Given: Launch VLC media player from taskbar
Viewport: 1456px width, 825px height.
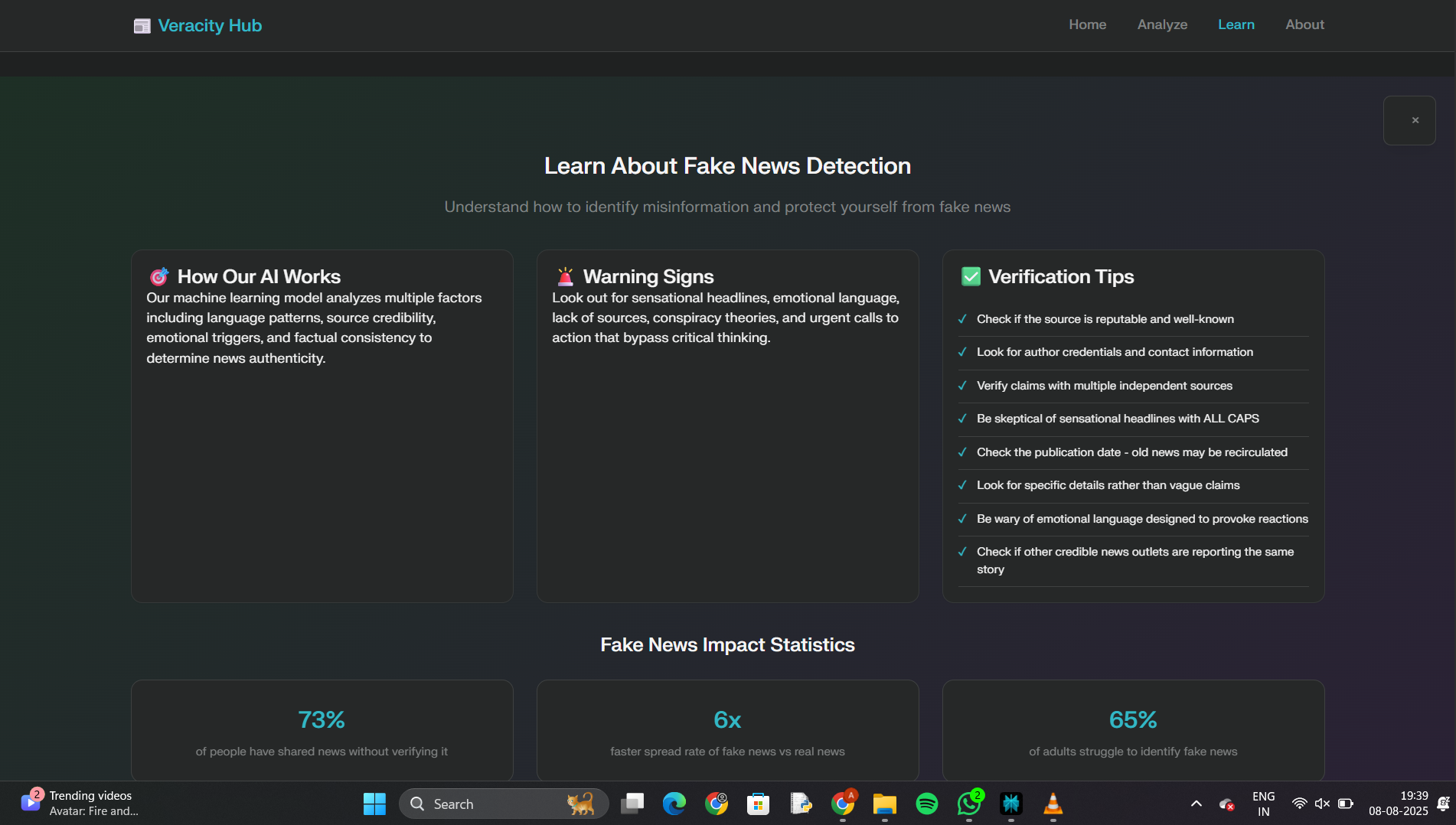Looking at the screenshot, I should (x=1053, y=804).
